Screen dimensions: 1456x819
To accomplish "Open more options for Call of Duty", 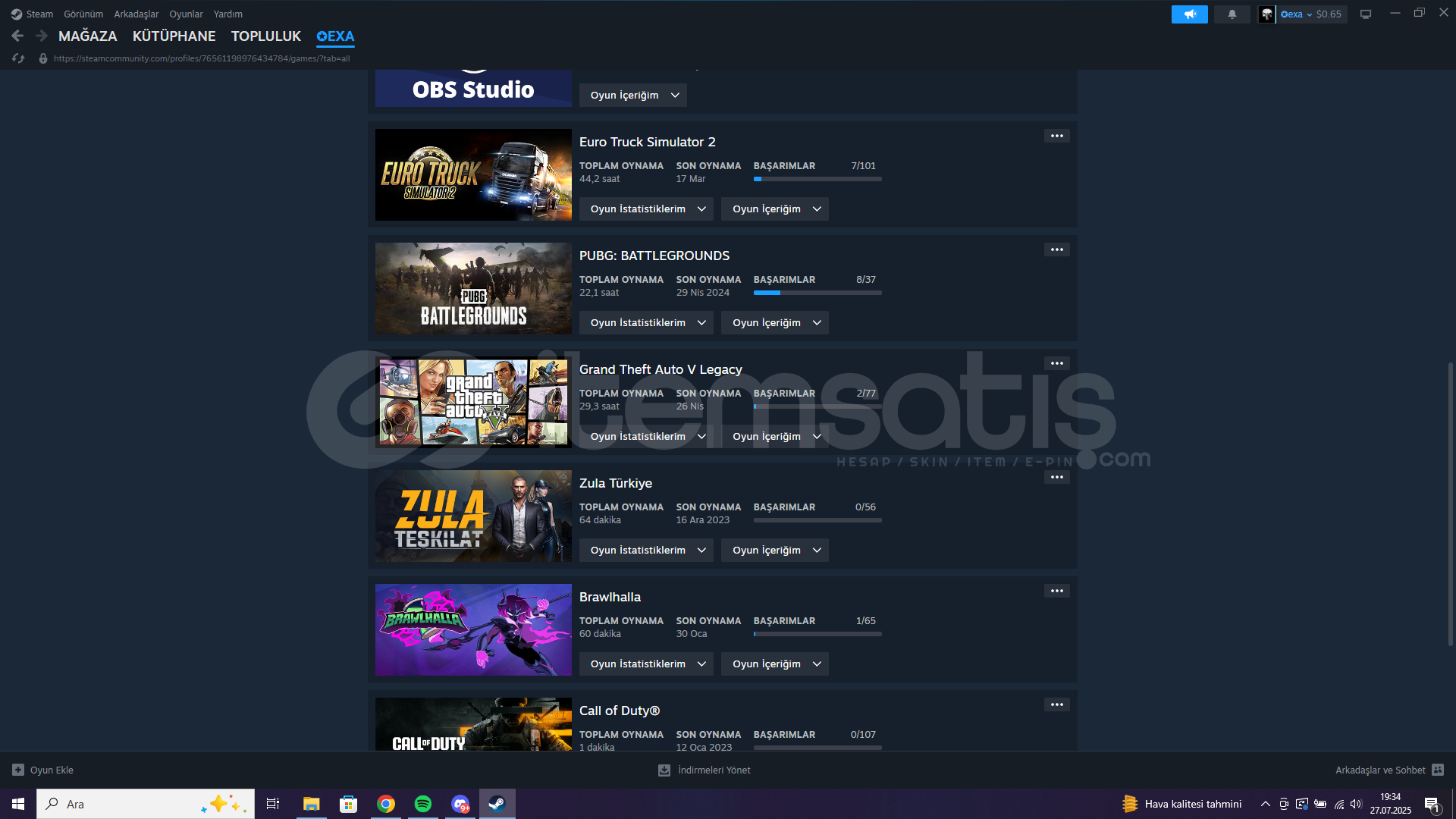I will 1057,704.
